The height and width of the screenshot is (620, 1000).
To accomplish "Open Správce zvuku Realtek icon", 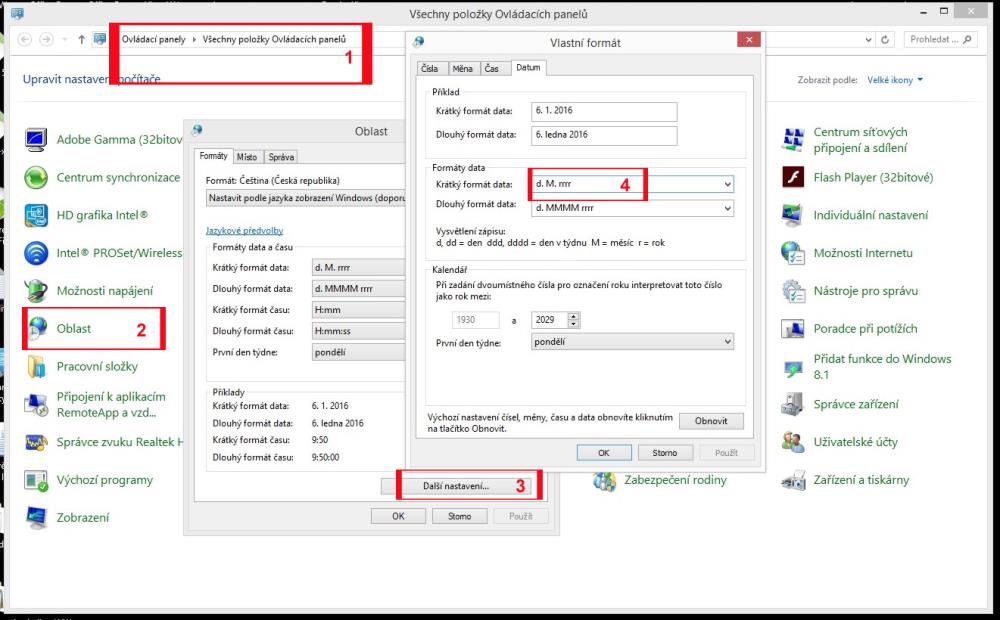I will (x=36, y=442).
